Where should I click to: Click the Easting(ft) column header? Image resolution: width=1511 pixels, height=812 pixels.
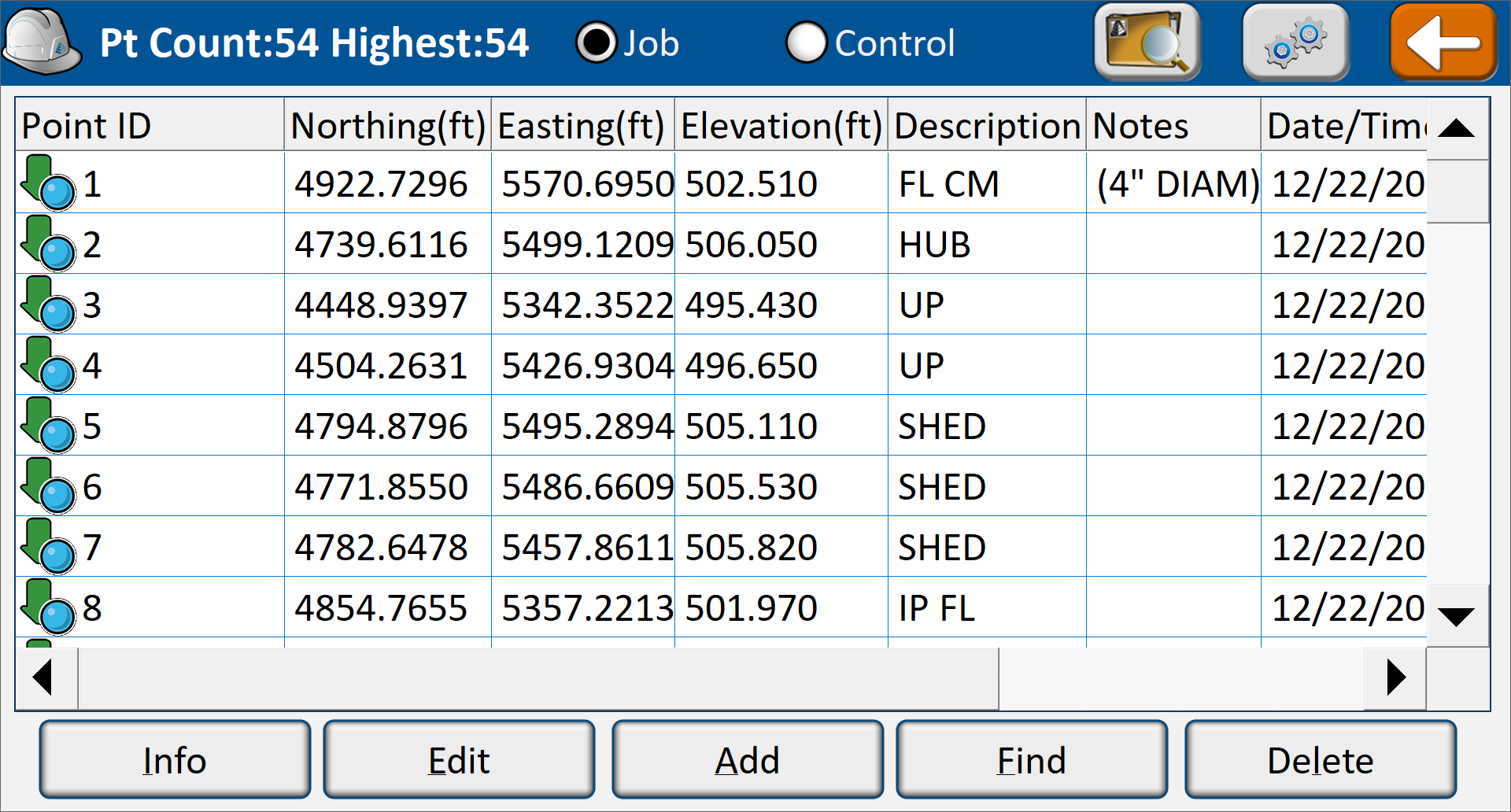click(x=583, y=124)
